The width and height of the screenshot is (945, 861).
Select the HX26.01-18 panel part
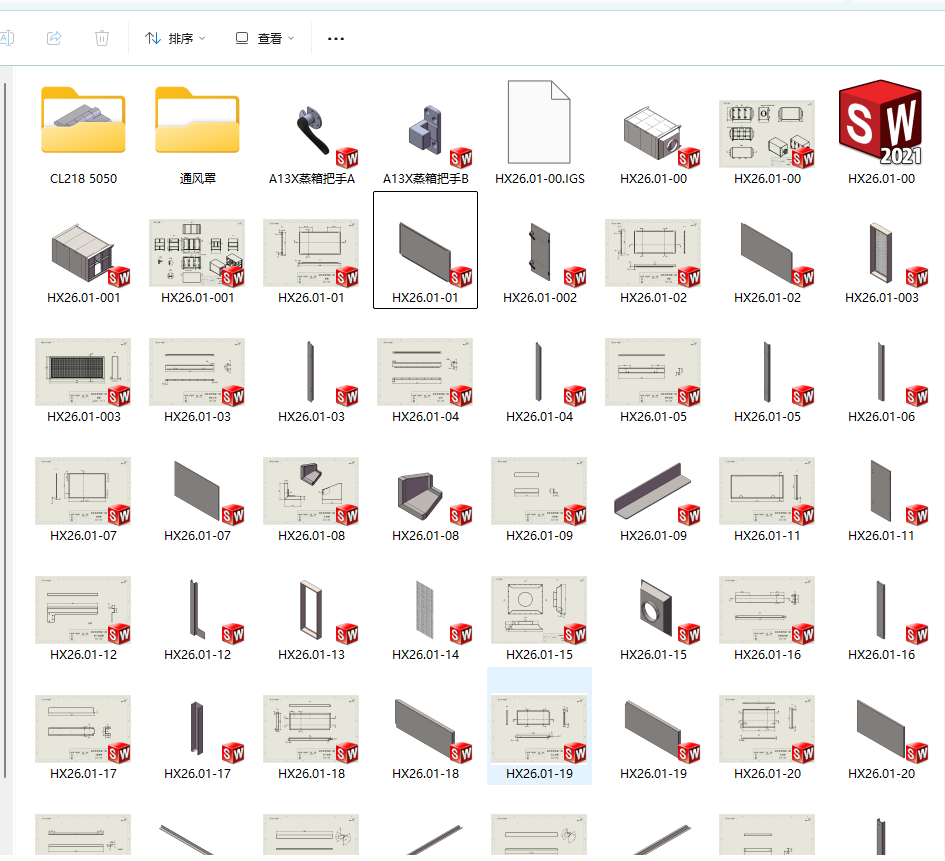point(425,728)
